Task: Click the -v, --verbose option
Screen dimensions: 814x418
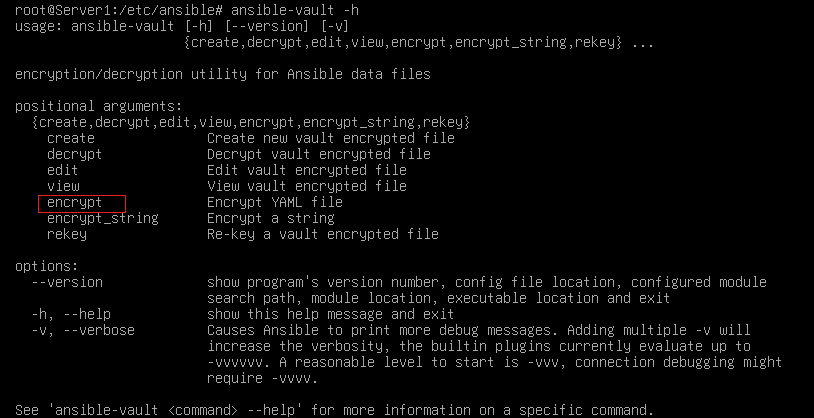Action: [83, 330]
